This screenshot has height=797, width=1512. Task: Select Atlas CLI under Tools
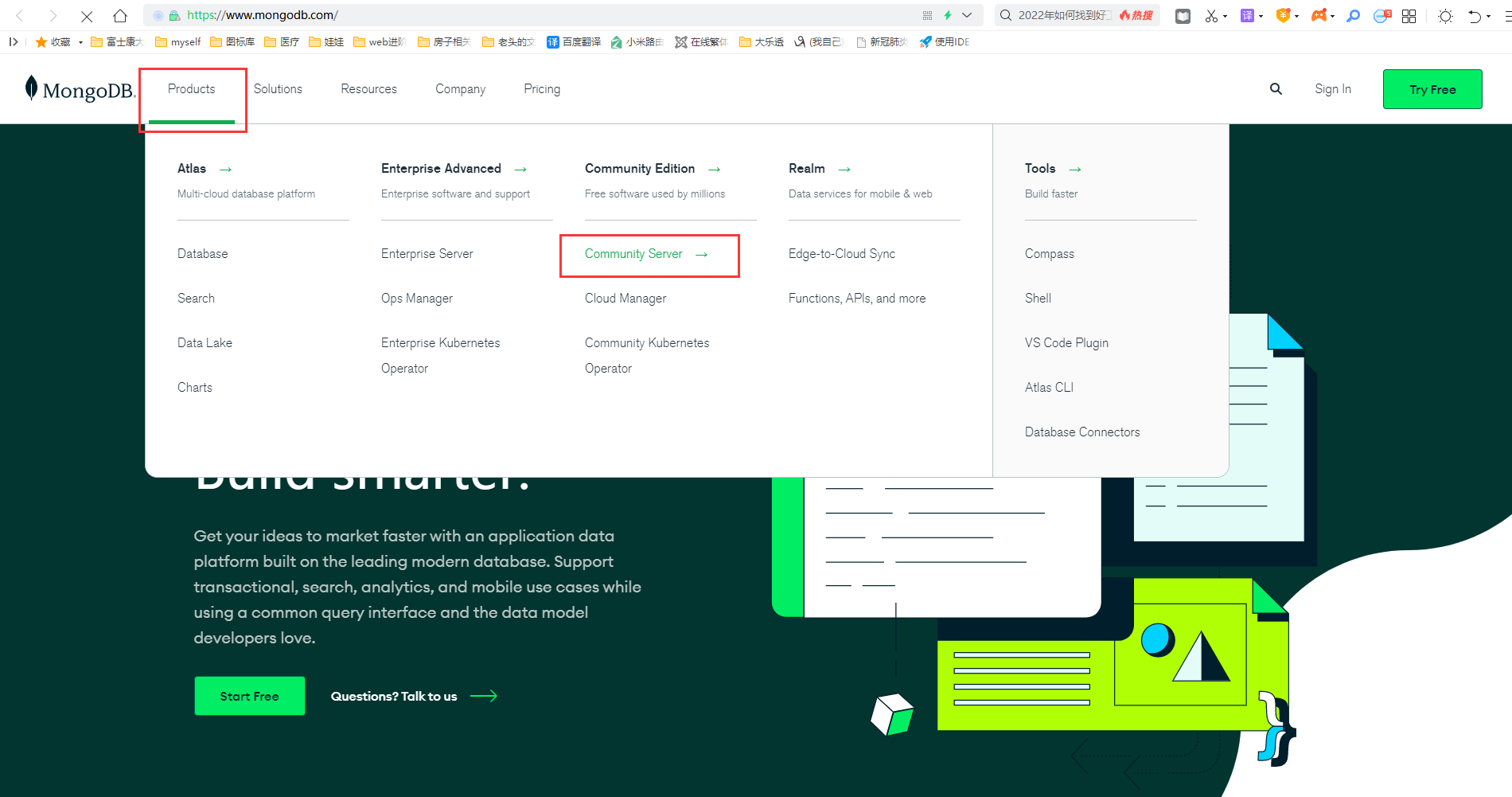tap(1049, 388)
